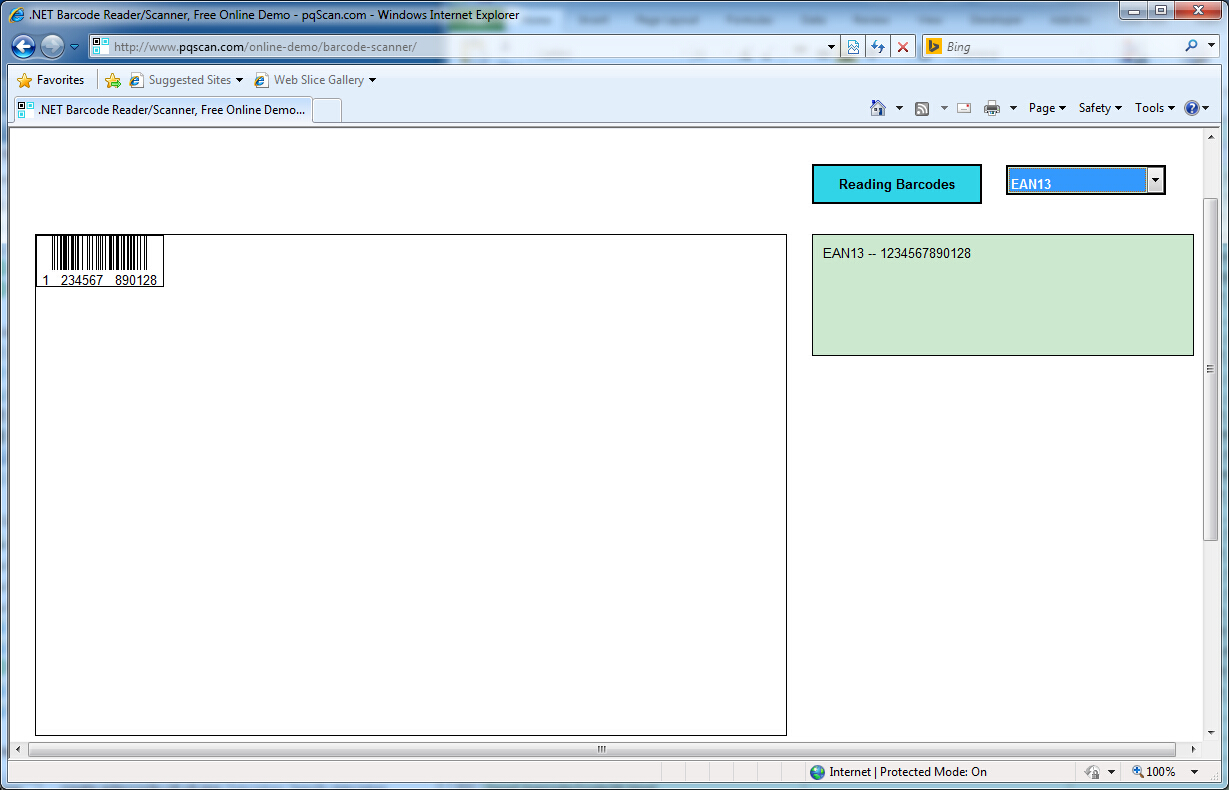
Task: Click the Print icon
Action: (x=992, y=108)
